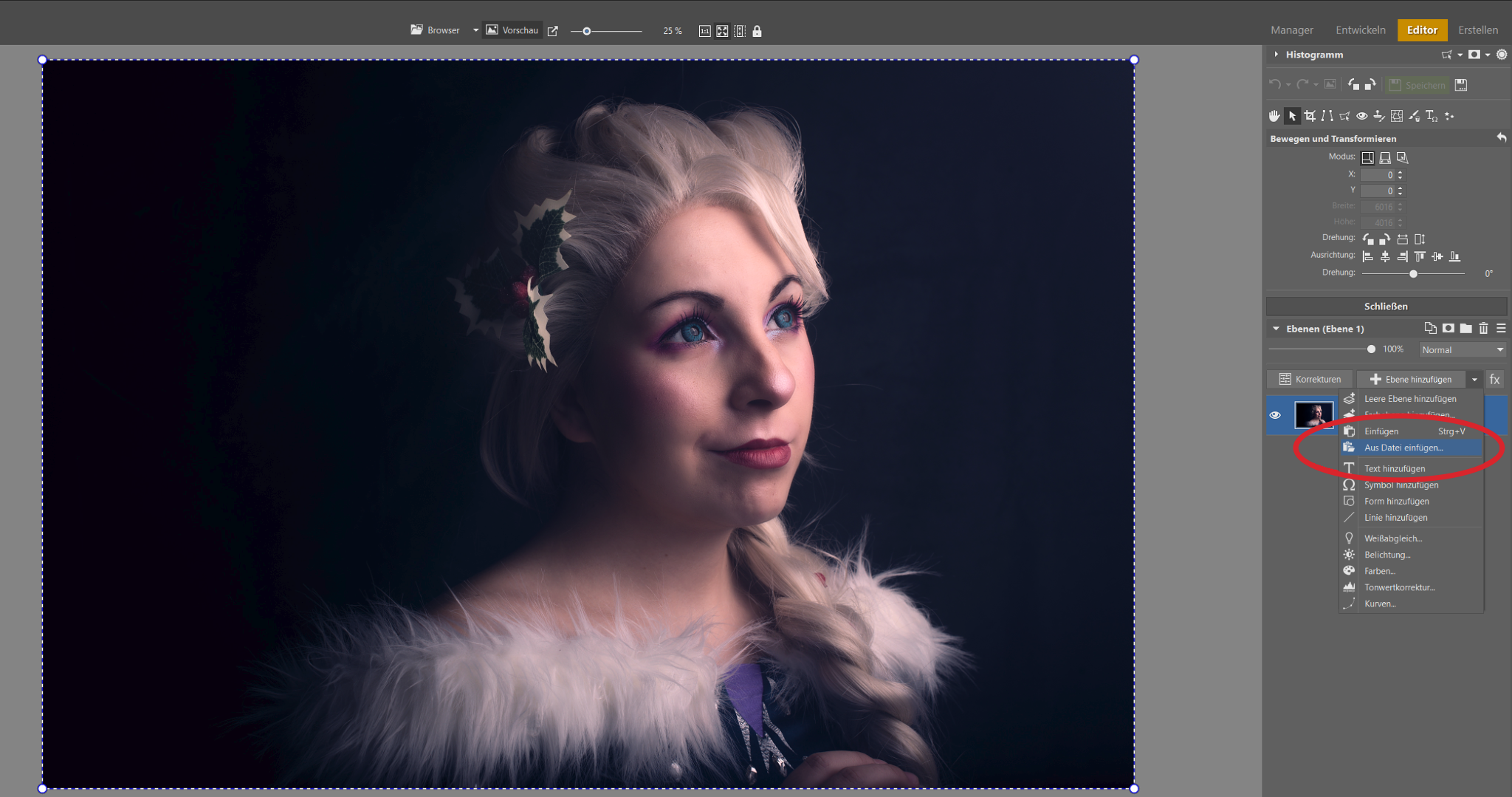1512x797 pixels.
Task: Choose Kurven menu item
Action: point(1412,603)
